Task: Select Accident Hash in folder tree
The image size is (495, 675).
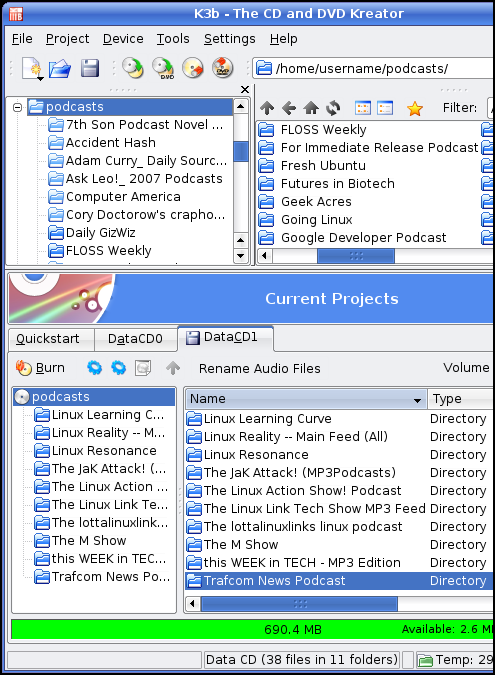Action: tap(102, 142)
